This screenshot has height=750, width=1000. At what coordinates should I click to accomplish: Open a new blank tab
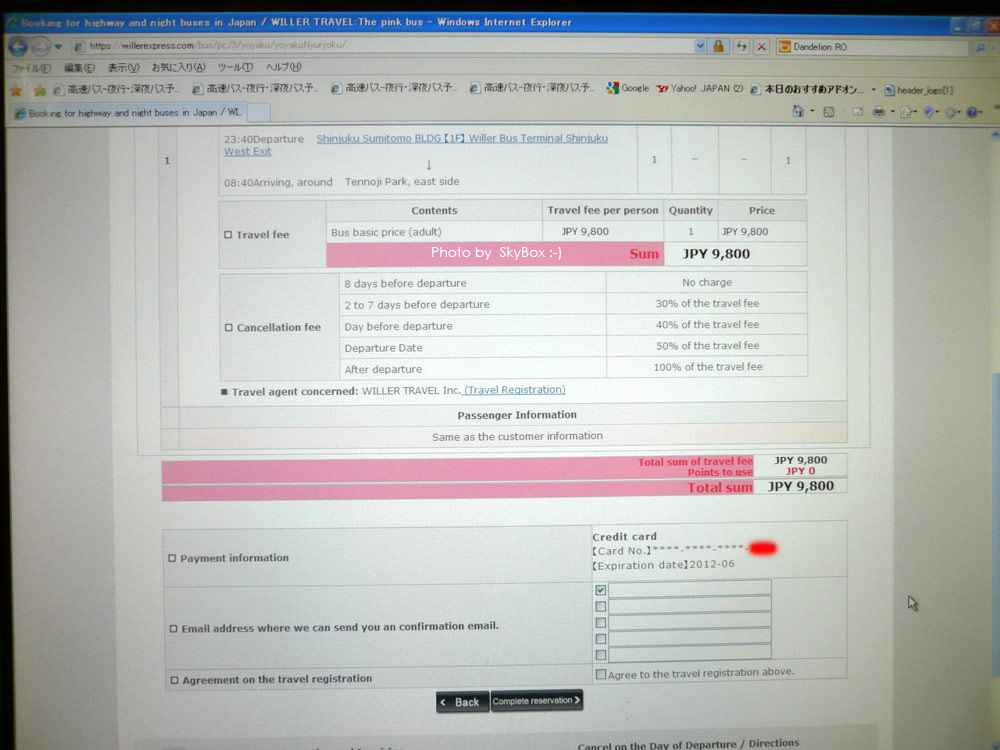coord(258,113)
